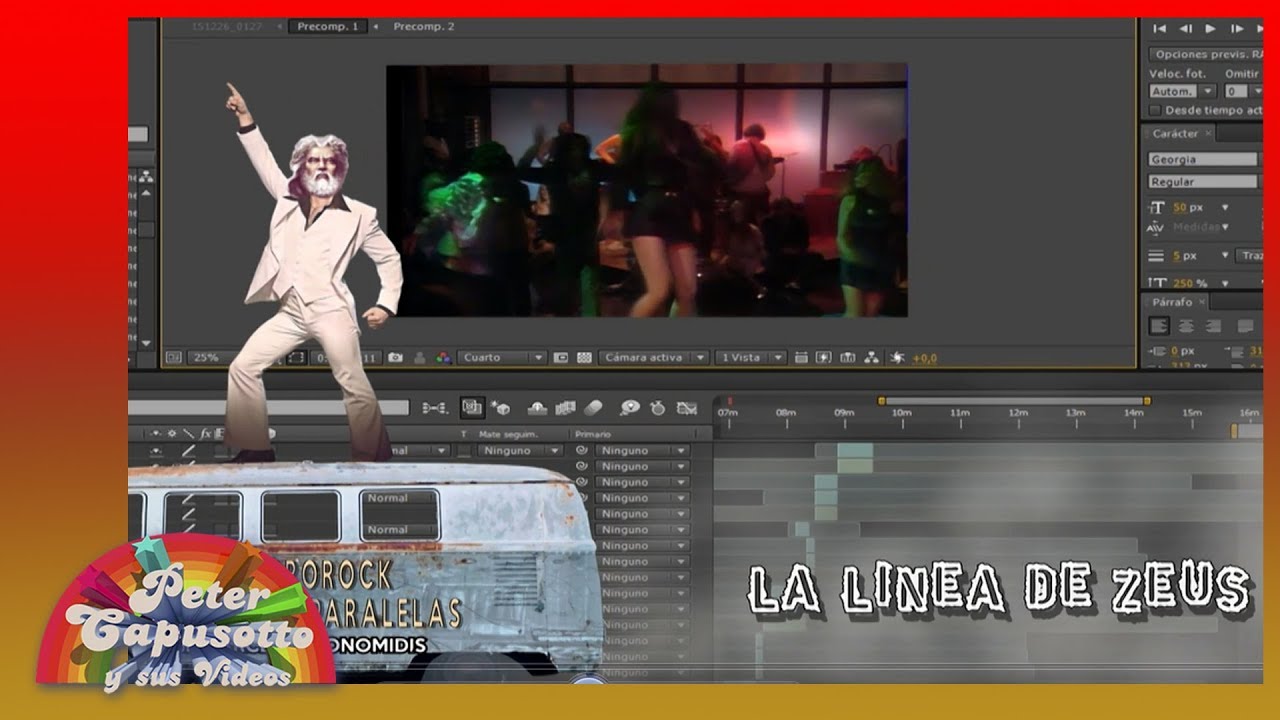Click the Mate seguim. column header
This screenshot has width=1280, height=720.
click(508, 434)
